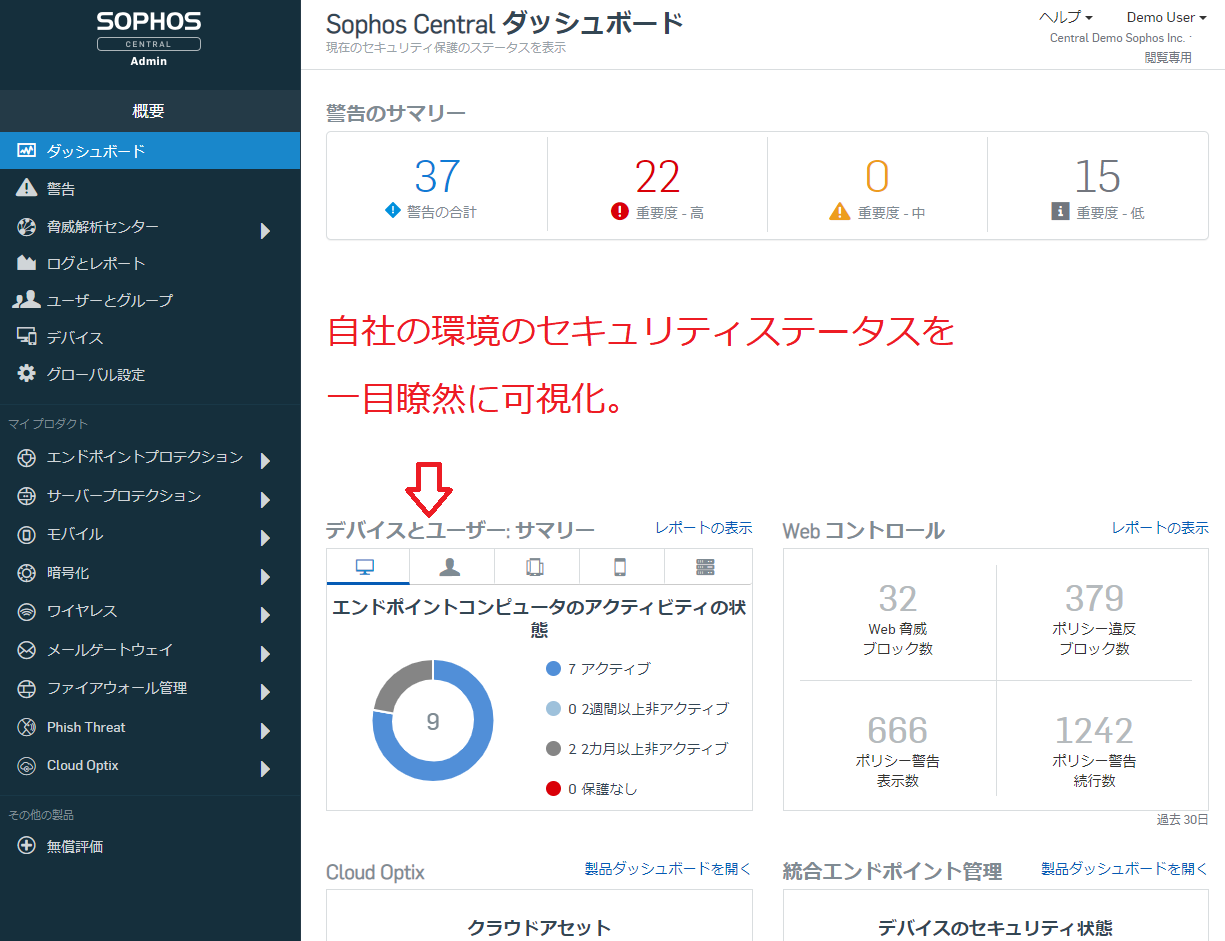Click the デバイス monitor icon in sidebar
Image resolution: width=1225 pixels, height=941 pixels.
(27, 337)
